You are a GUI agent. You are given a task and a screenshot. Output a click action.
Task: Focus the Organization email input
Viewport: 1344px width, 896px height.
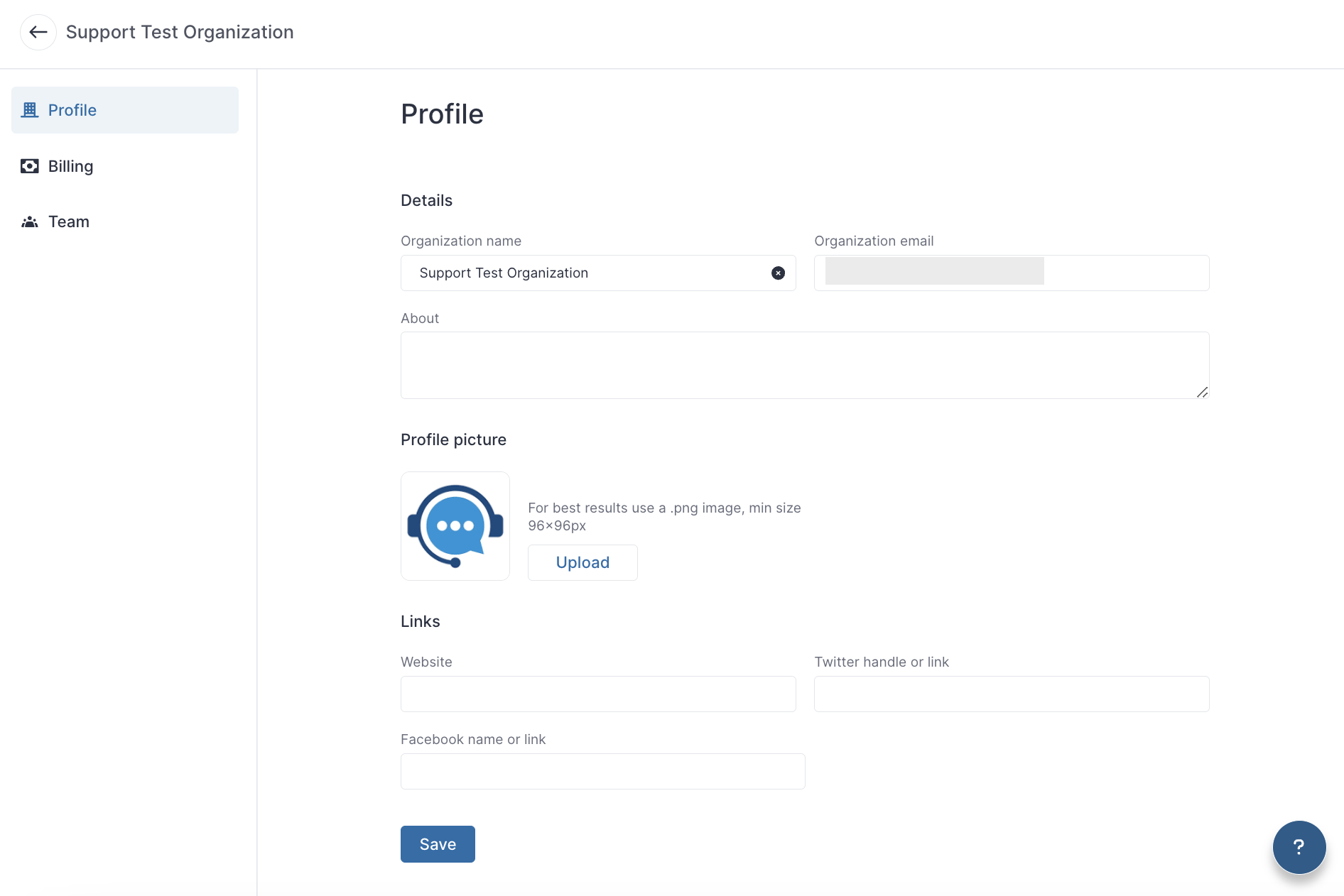pos(1012,273)
